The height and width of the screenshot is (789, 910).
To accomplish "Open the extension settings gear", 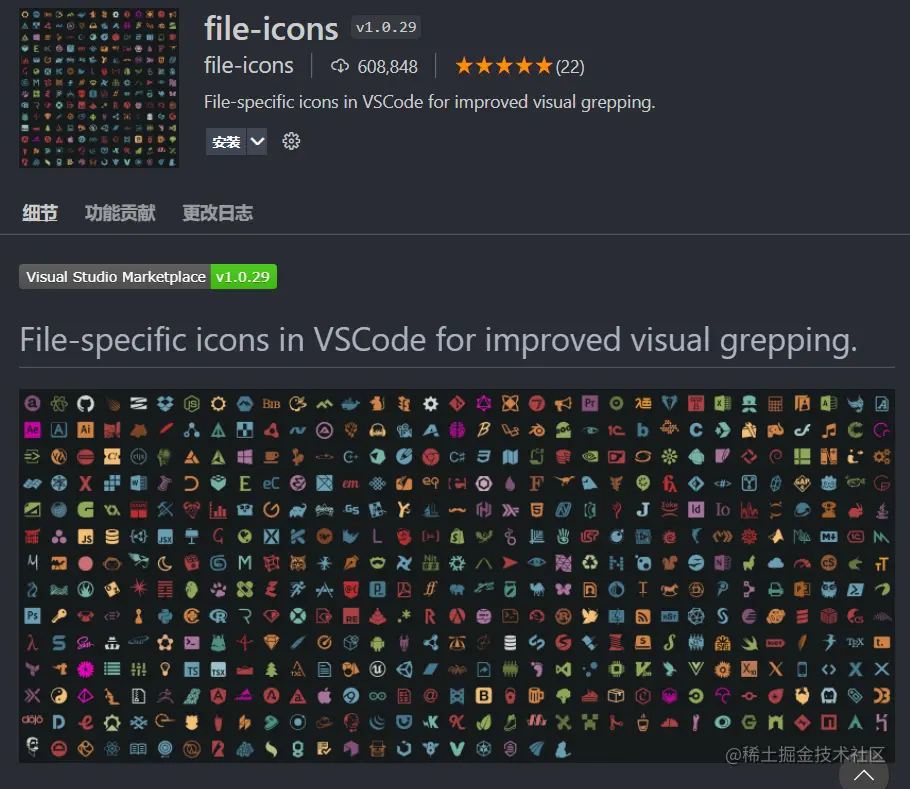I will 291,141.
